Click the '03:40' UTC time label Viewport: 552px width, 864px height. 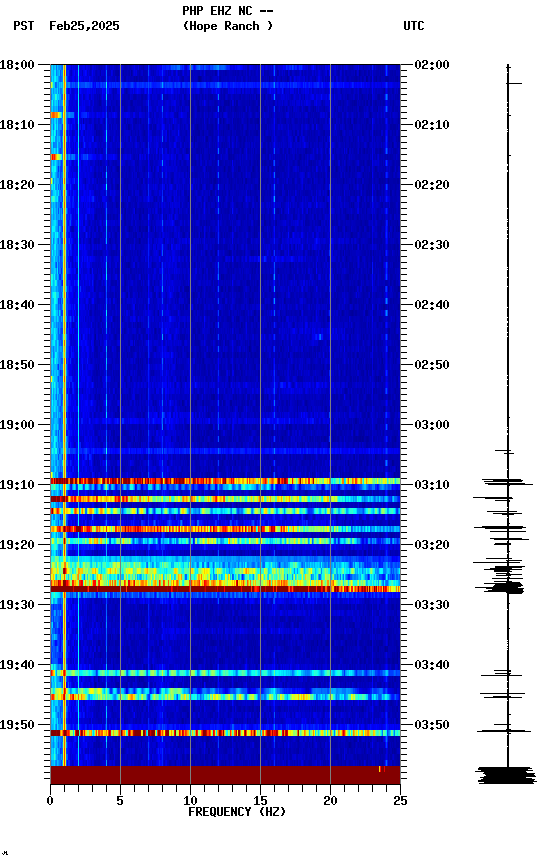(x=432, y=666)
